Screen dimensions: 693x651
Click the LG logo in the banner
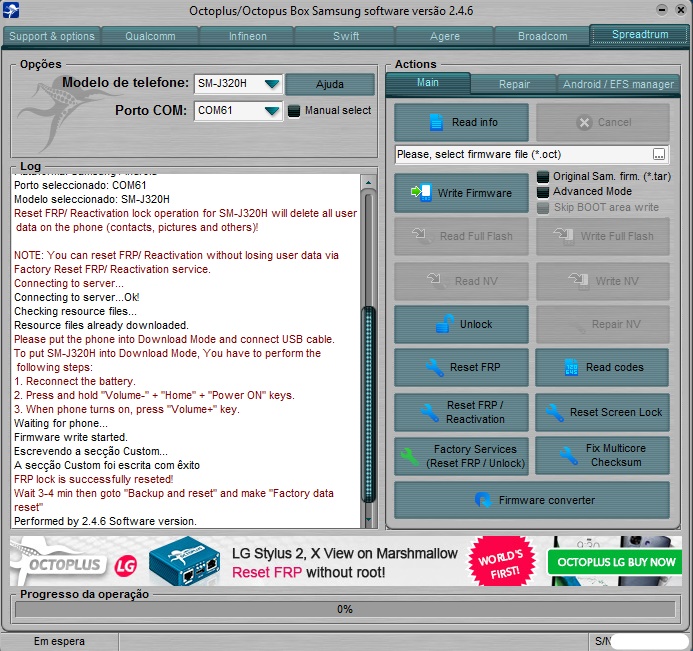126,565
